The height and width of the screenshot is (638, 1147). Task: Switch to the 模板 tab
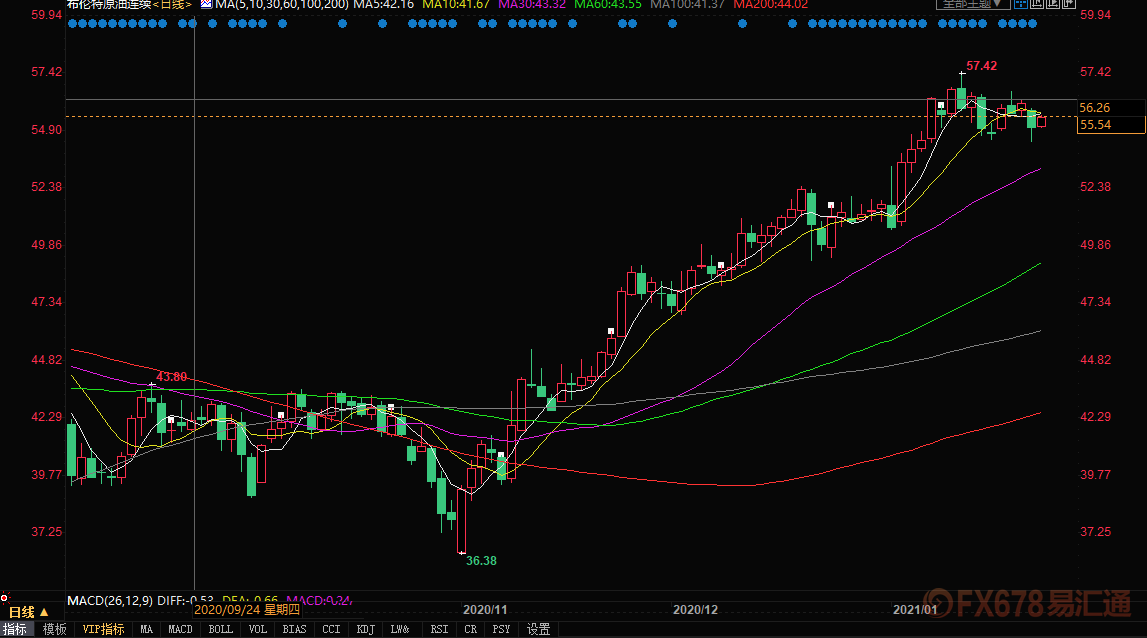tap(54, 629)
